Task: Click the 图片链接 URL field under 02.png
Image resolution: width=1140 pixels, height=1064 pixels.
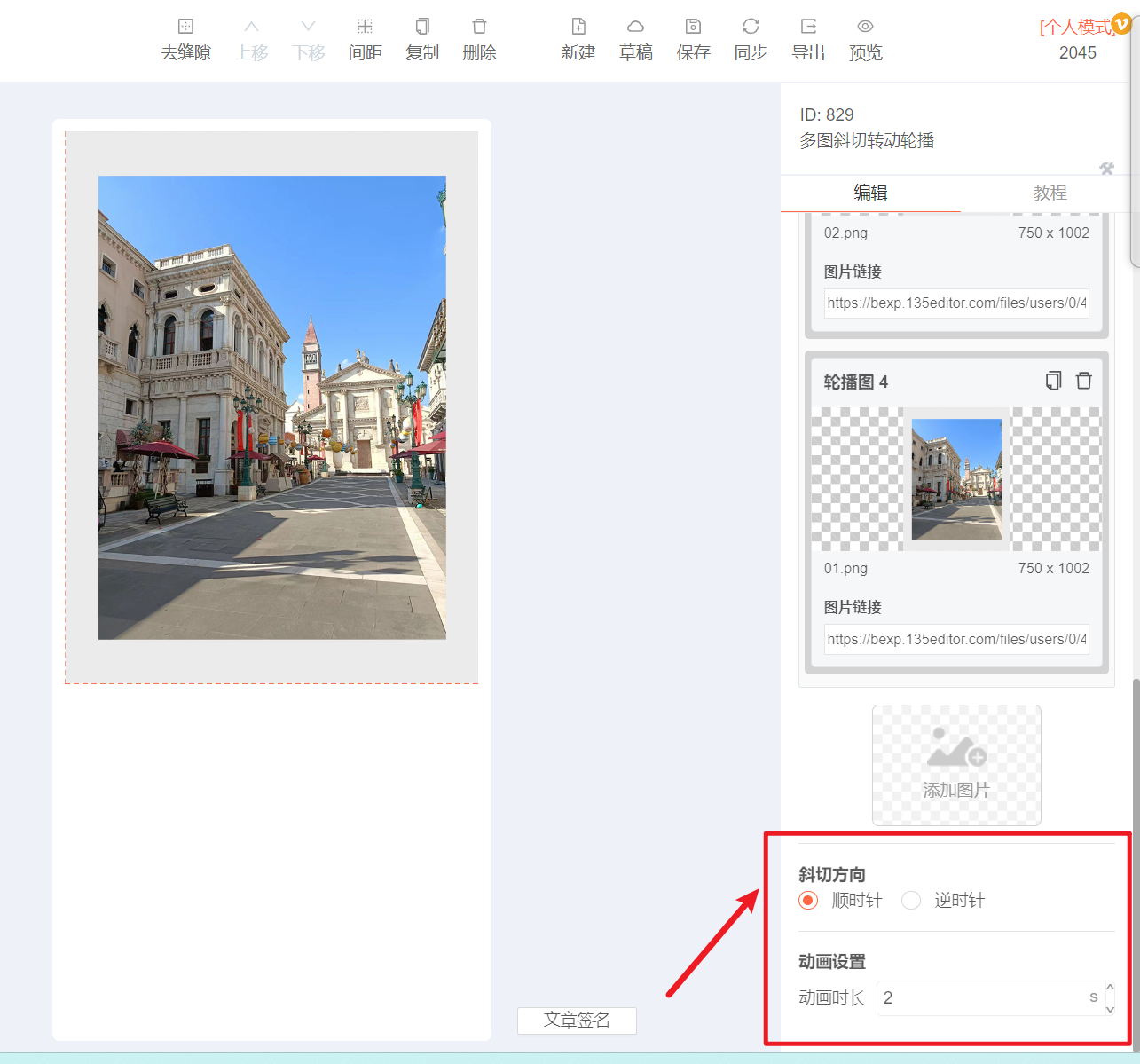Action: click(956, 303)
